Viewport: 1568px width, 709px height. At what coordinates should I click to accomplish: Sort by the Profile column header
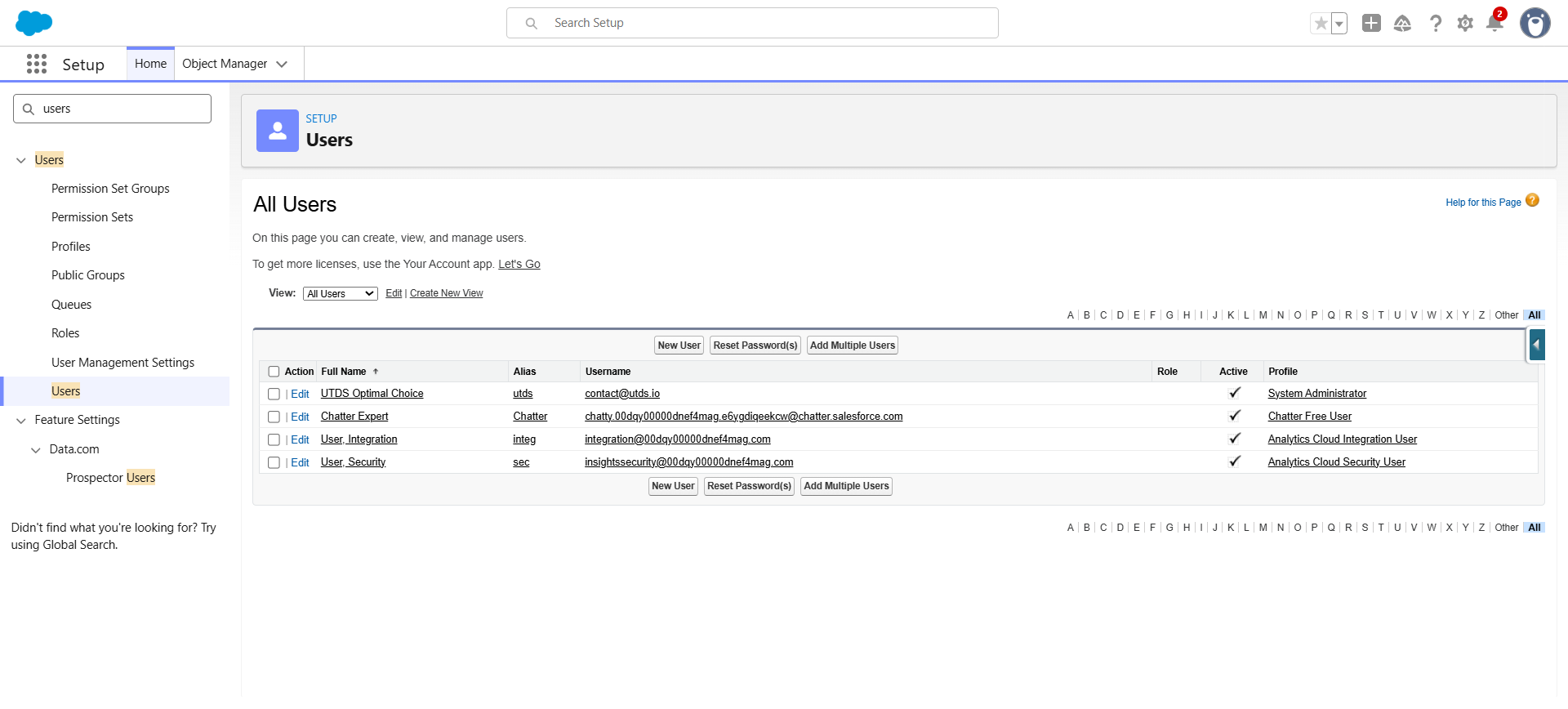[1283, 372]
